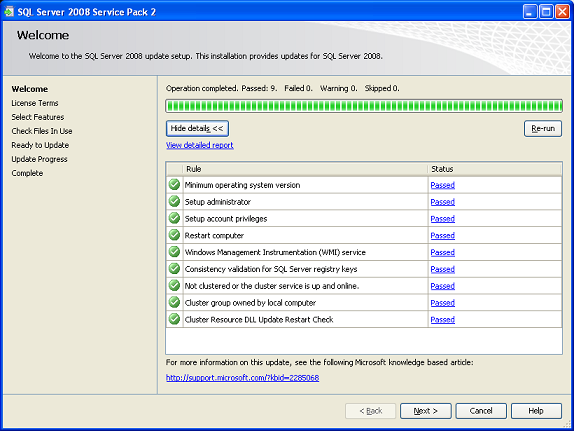This screenshot has height=431, width=574.
Task: Click the green rule check progress bar
Action: pyautogui.click(x=364, y=106)
